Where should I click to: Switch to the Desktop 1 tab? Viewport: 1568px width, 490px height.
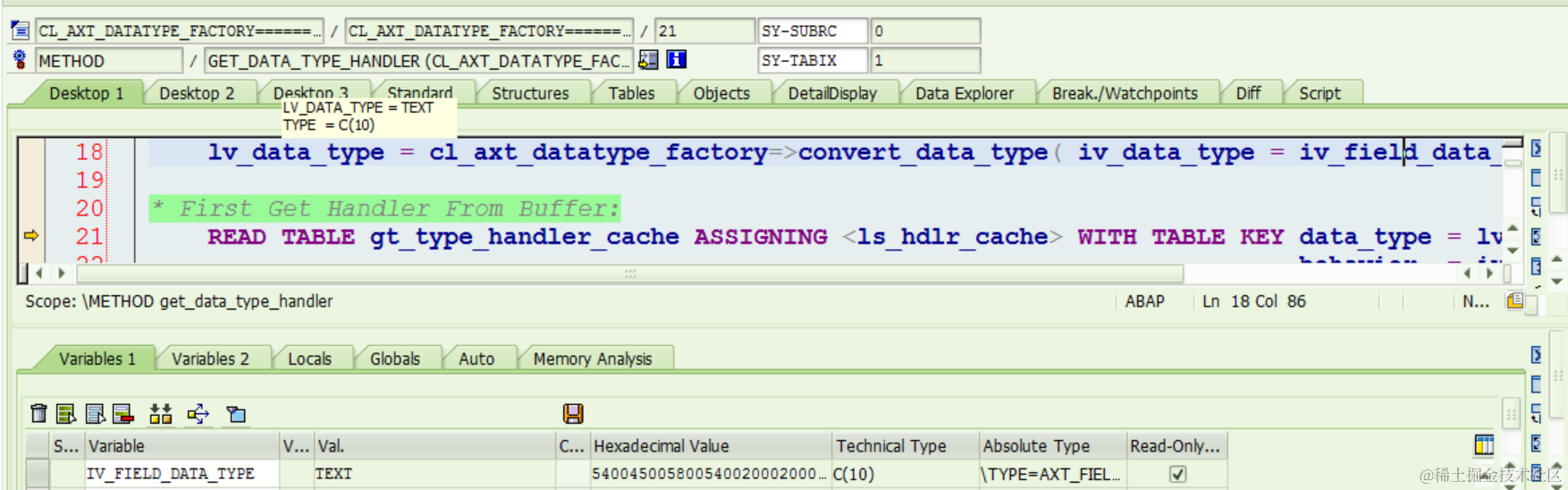(86, 93)
